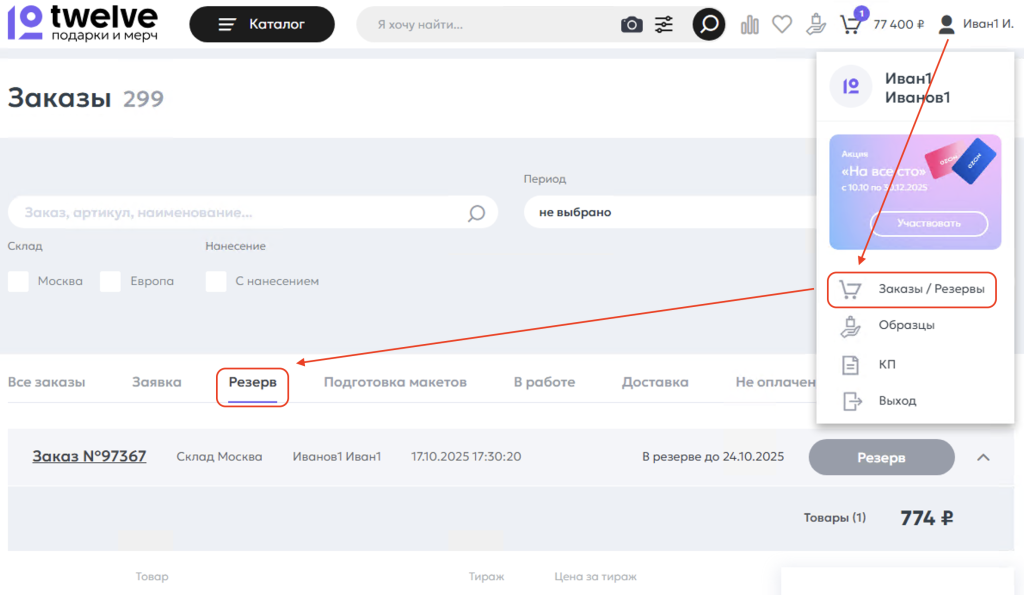Screen dimensions: 1024x595
Task: Collapse order №97367 with chevron
Action: tap(983, 457)
